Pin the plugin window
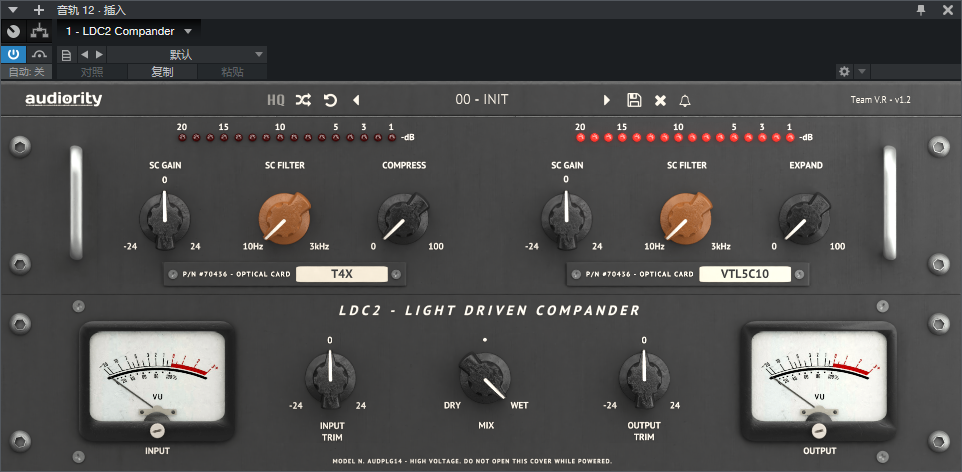Image resolution: width=962 pixels, height=472 pixels. [921, 9]
